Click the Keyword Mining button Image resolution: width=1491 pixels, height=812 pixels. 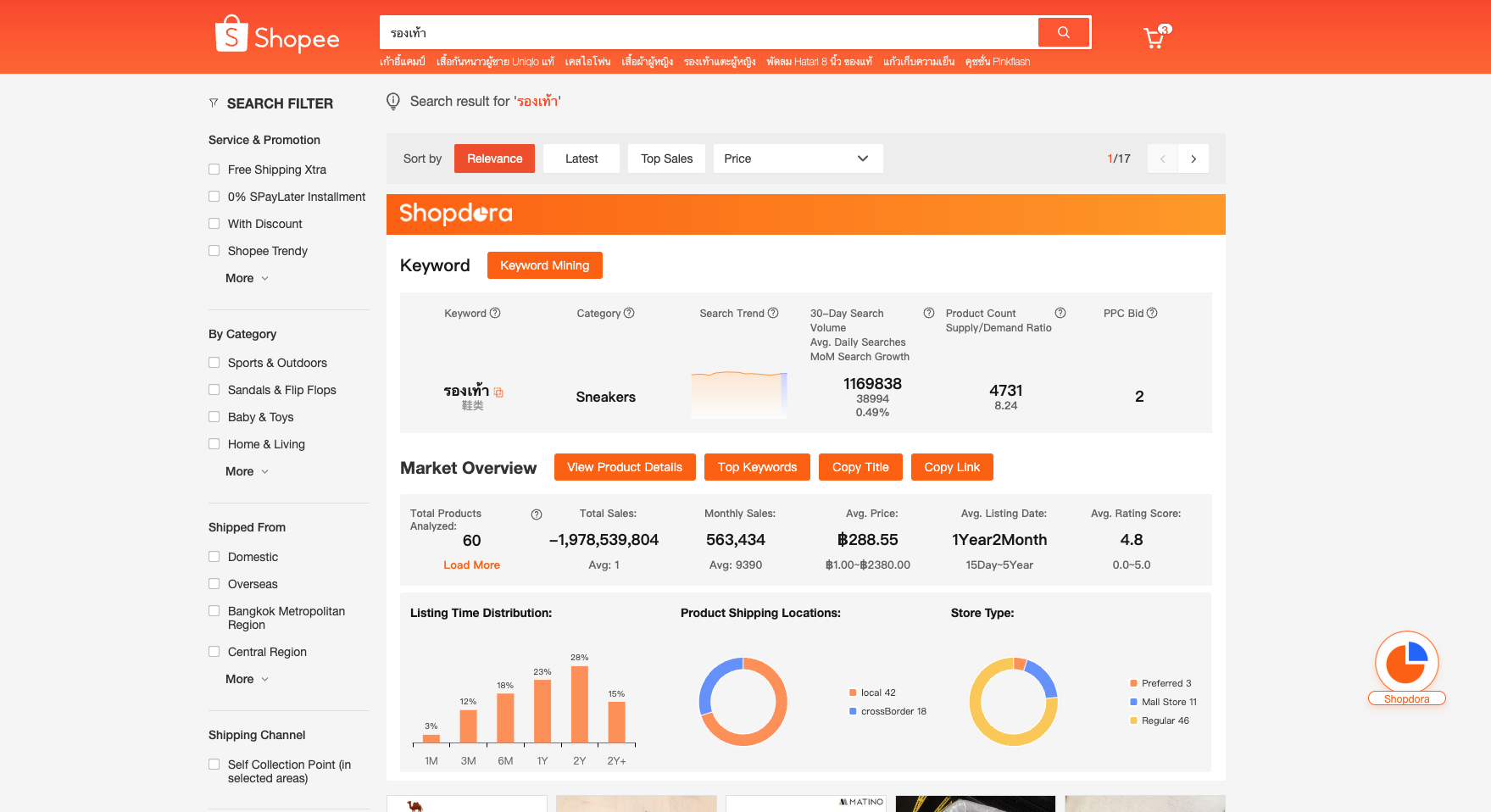pyautogui.click(x=544, y=265)
